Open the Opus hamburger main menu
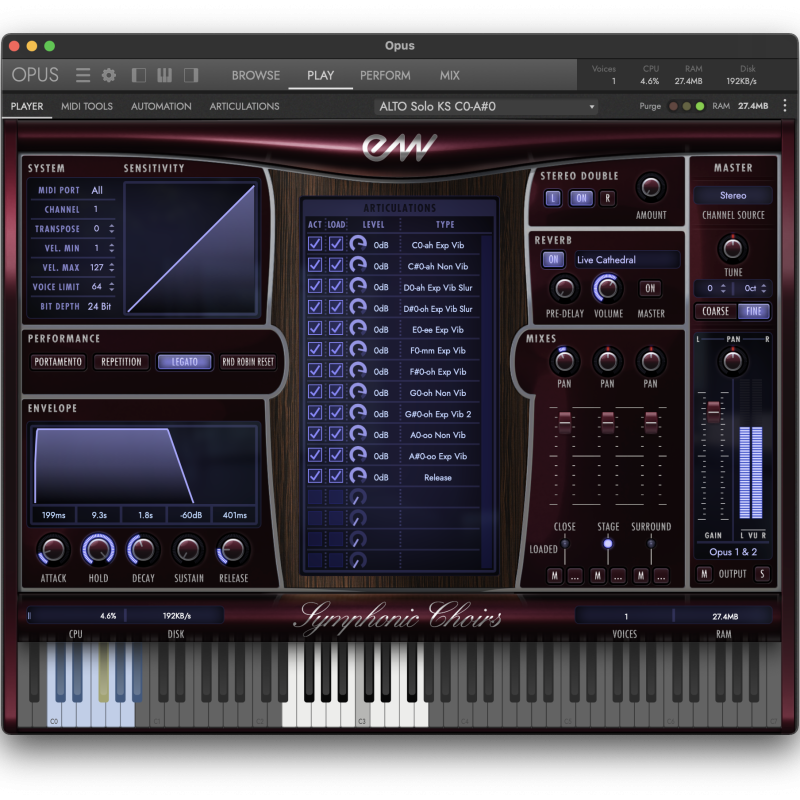The image size is (800, 800). tap(83, 76)
